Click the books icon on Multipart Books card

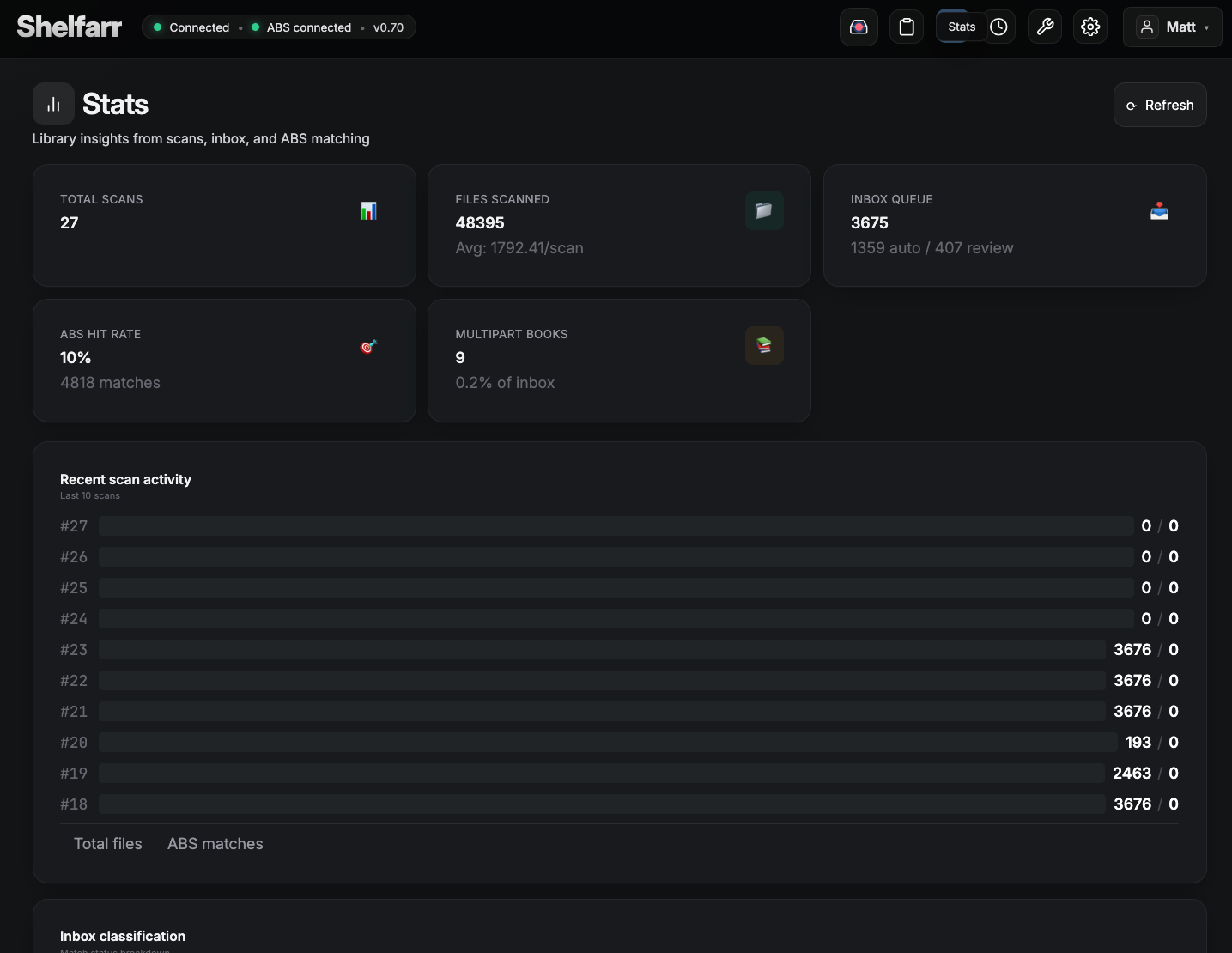click(x=764, y=346)
